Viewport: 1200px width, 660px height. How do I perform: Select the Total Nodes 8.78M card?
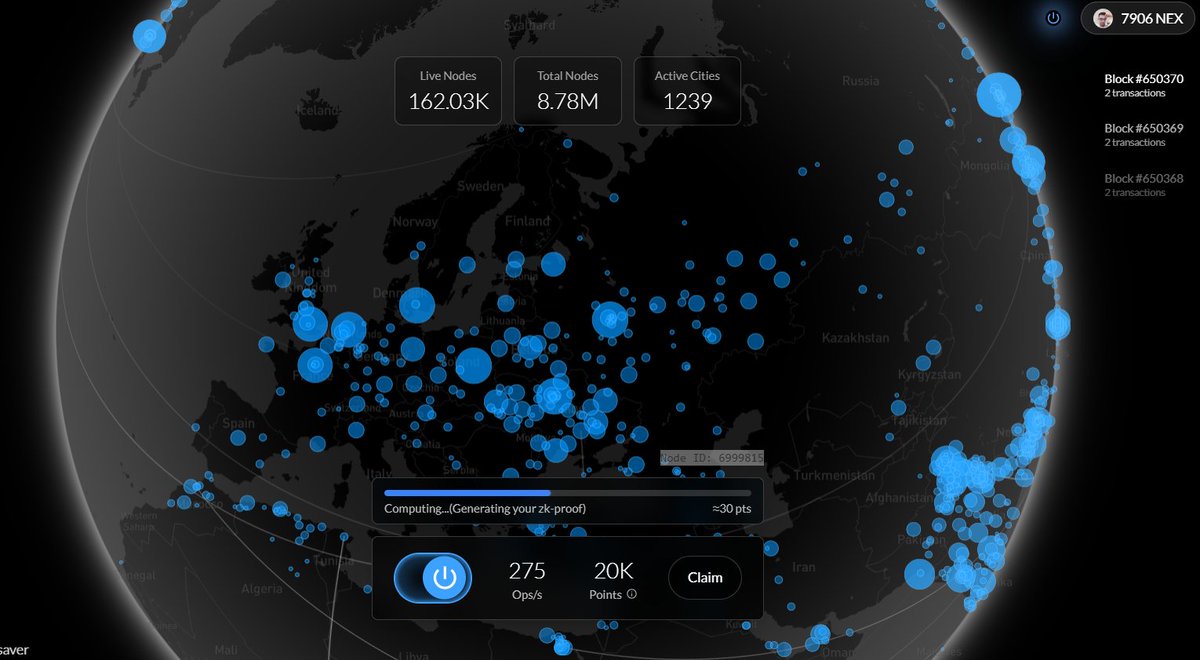coord(568,91)
